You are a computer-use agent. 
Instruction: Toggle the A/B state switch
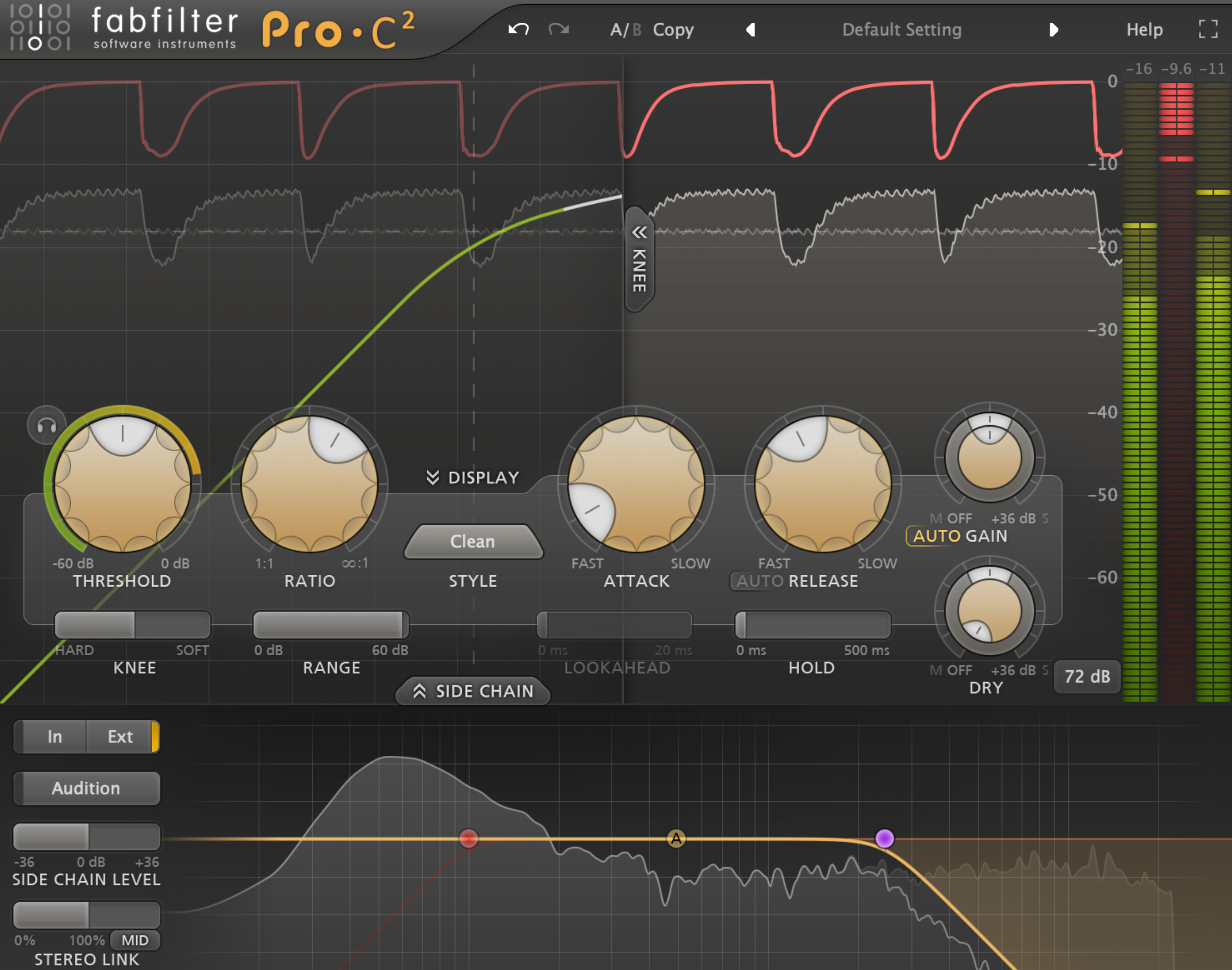tap(625, 29)
